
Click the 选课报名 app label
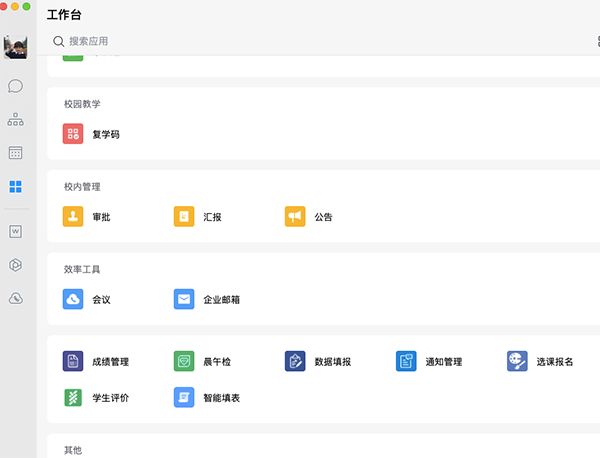[554, 362]
